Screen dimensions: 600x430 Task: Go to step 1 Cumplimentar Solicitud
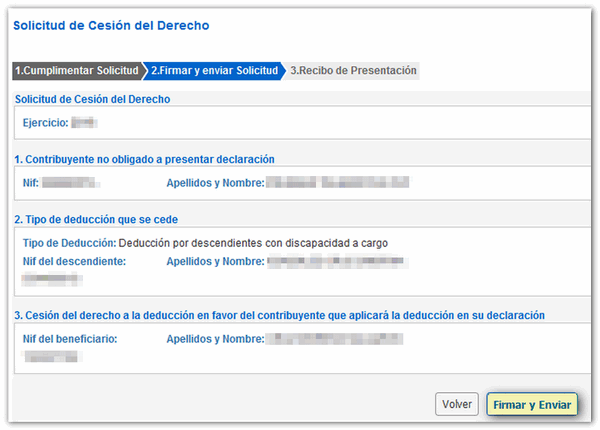pos(77,71)
